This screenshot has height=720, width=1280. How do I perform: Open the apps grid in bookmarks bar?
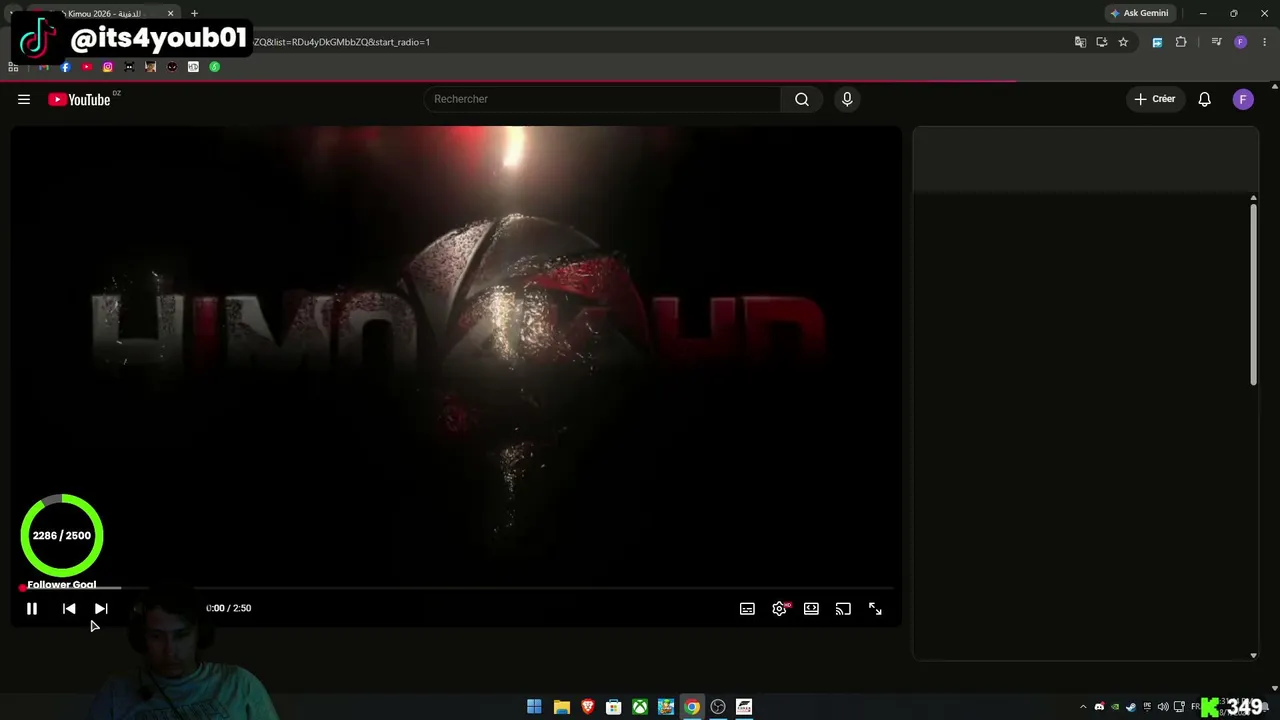(13, 67)
